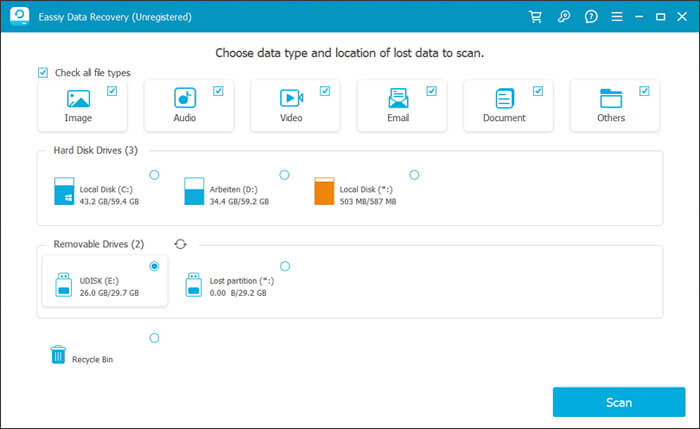
Task: Choose the Lost partition radio button
Action: click(284, 266)
